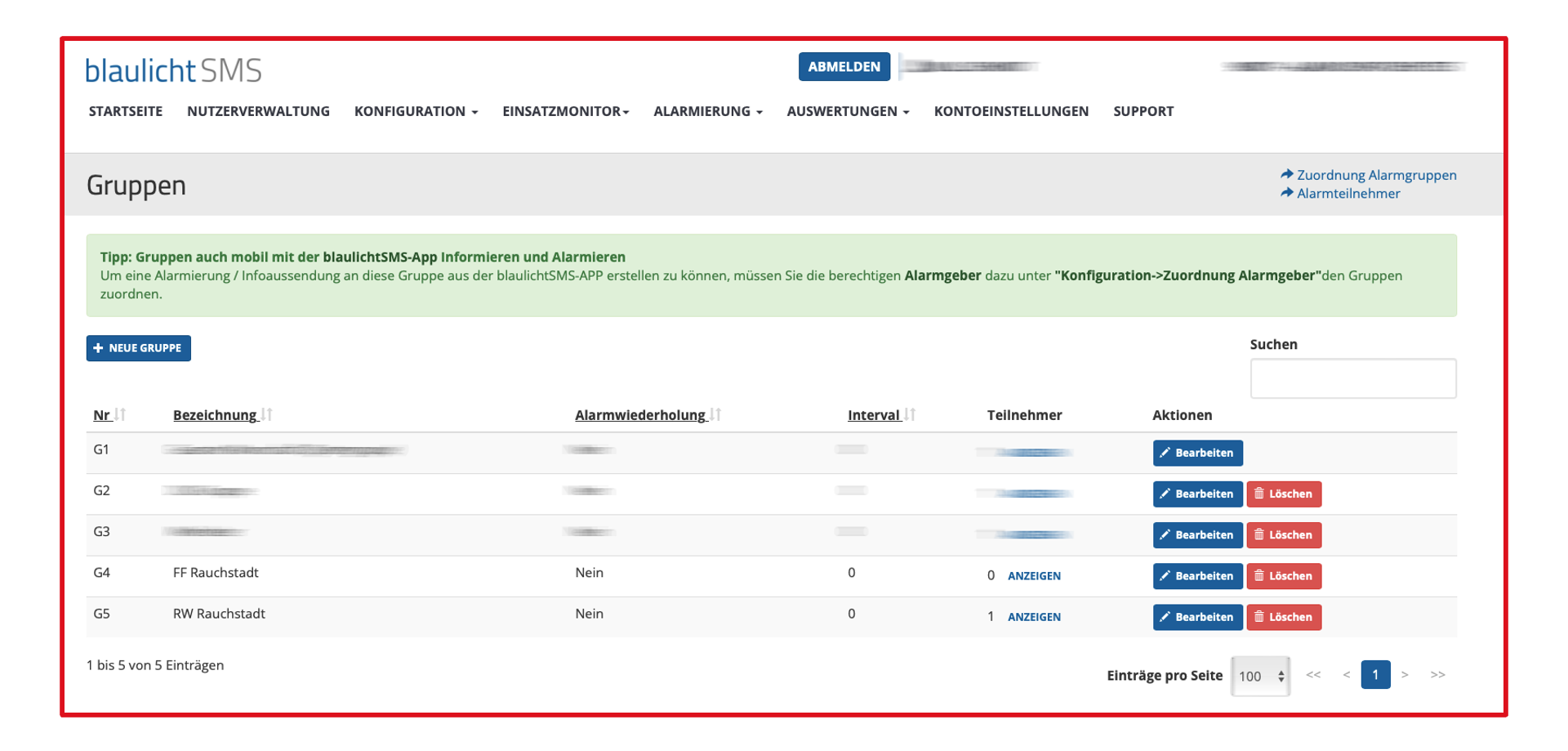Screen dimensions: 1568x751
Task: Click the Suchen search field
Action: coord(1352,378)
